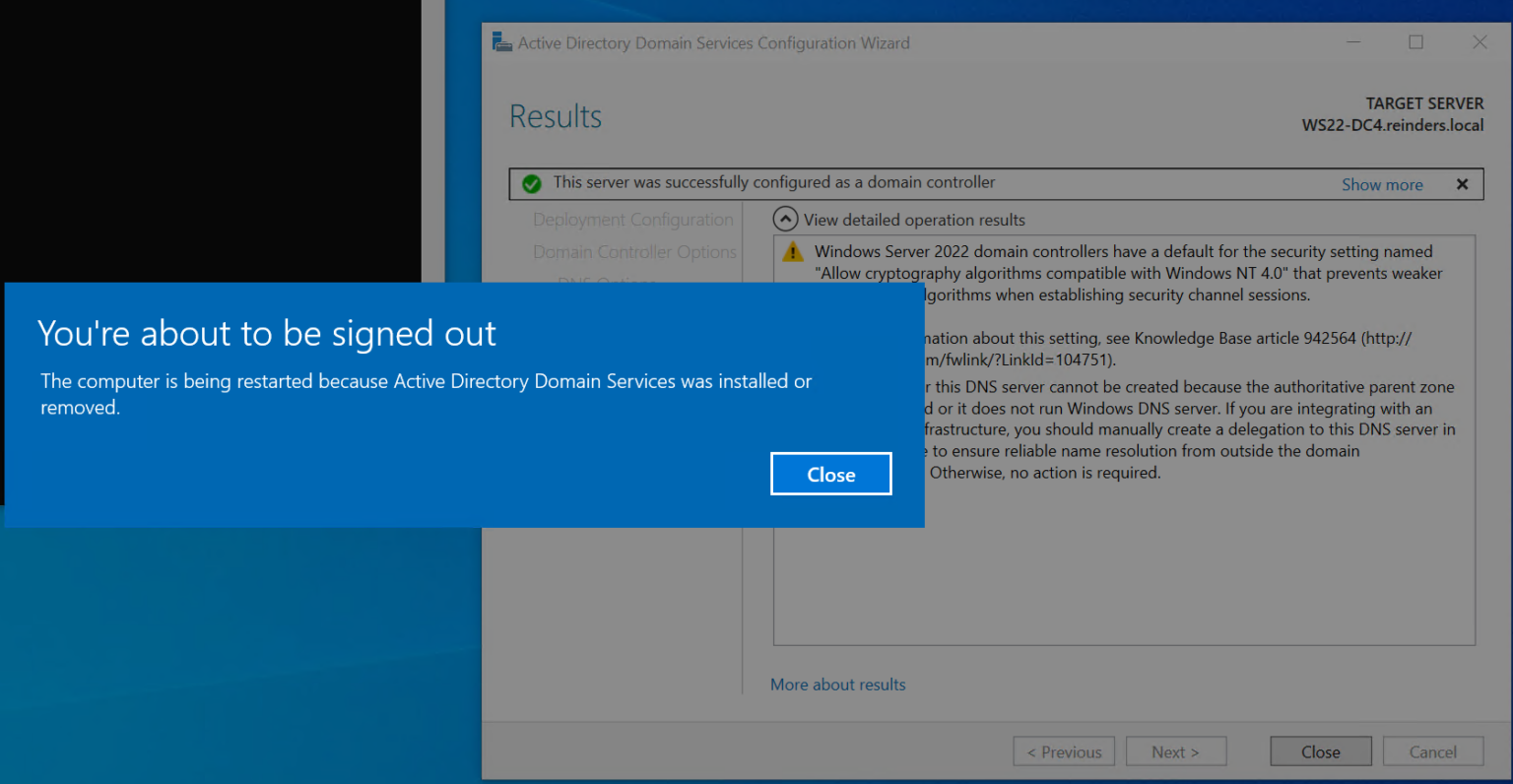This screenshot has width=1513, height=784.
Task: Select the Deployment Configuration step
Action: click(632, 219)
